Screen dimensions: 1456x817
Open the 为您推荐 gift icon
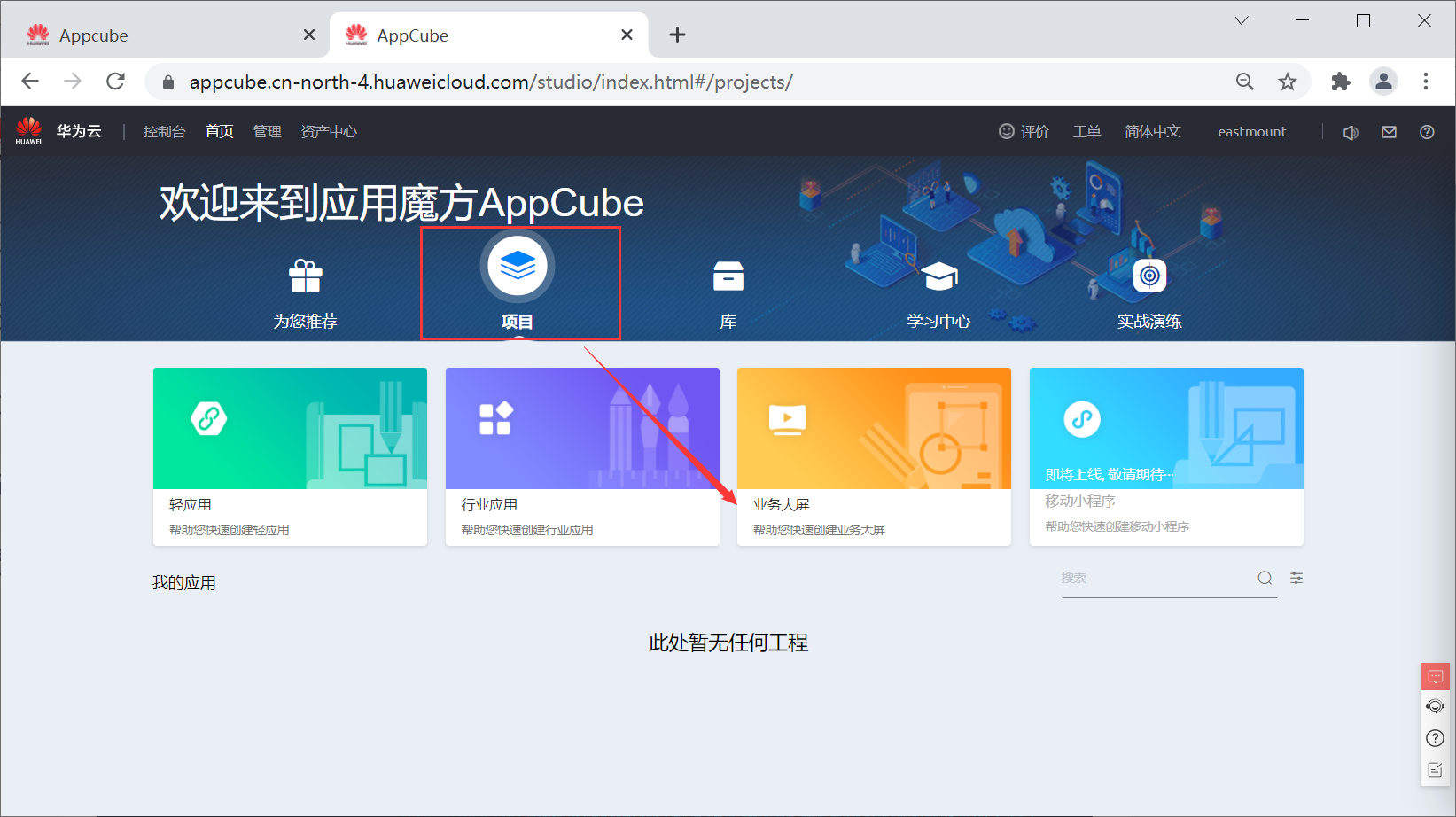tap(306, 276)
